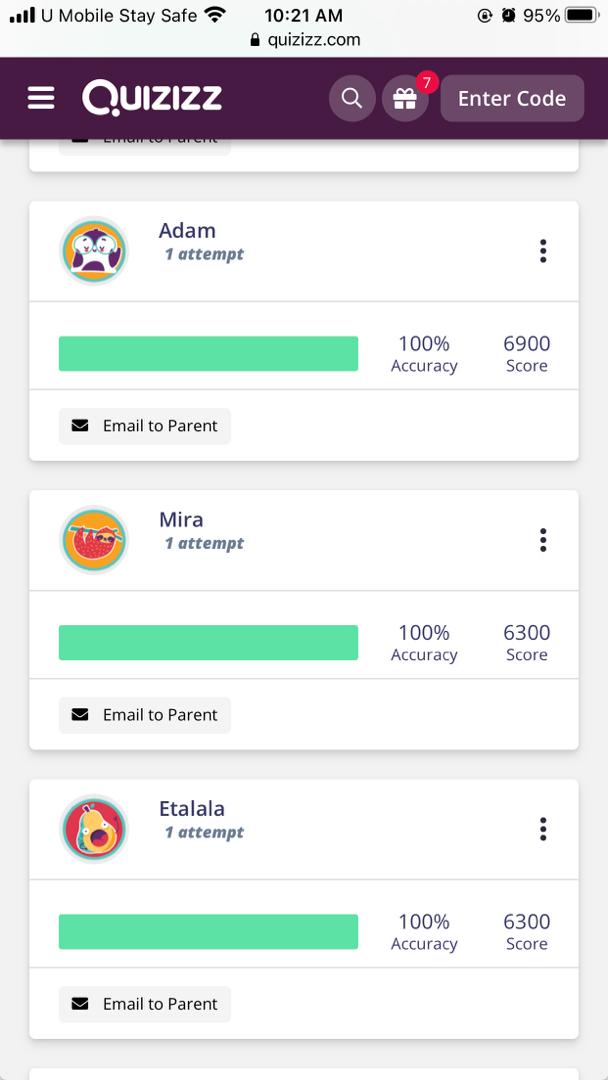Screen dimensions: 608x1080
Task: Click Adam's penguin avatar
Action: [x=94, y=251]
